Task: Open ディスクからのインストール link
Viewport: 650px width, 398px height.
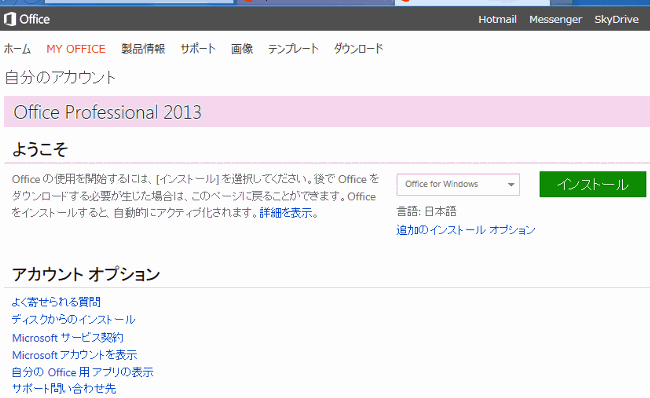Action: click(x=73, y=319)
